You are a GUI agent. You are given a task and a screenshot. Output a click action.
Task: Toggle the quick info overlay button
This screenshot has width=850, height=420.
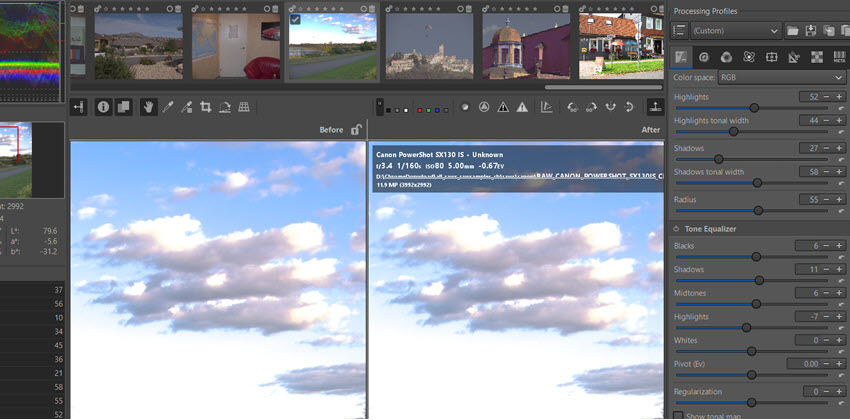(104, 107)
